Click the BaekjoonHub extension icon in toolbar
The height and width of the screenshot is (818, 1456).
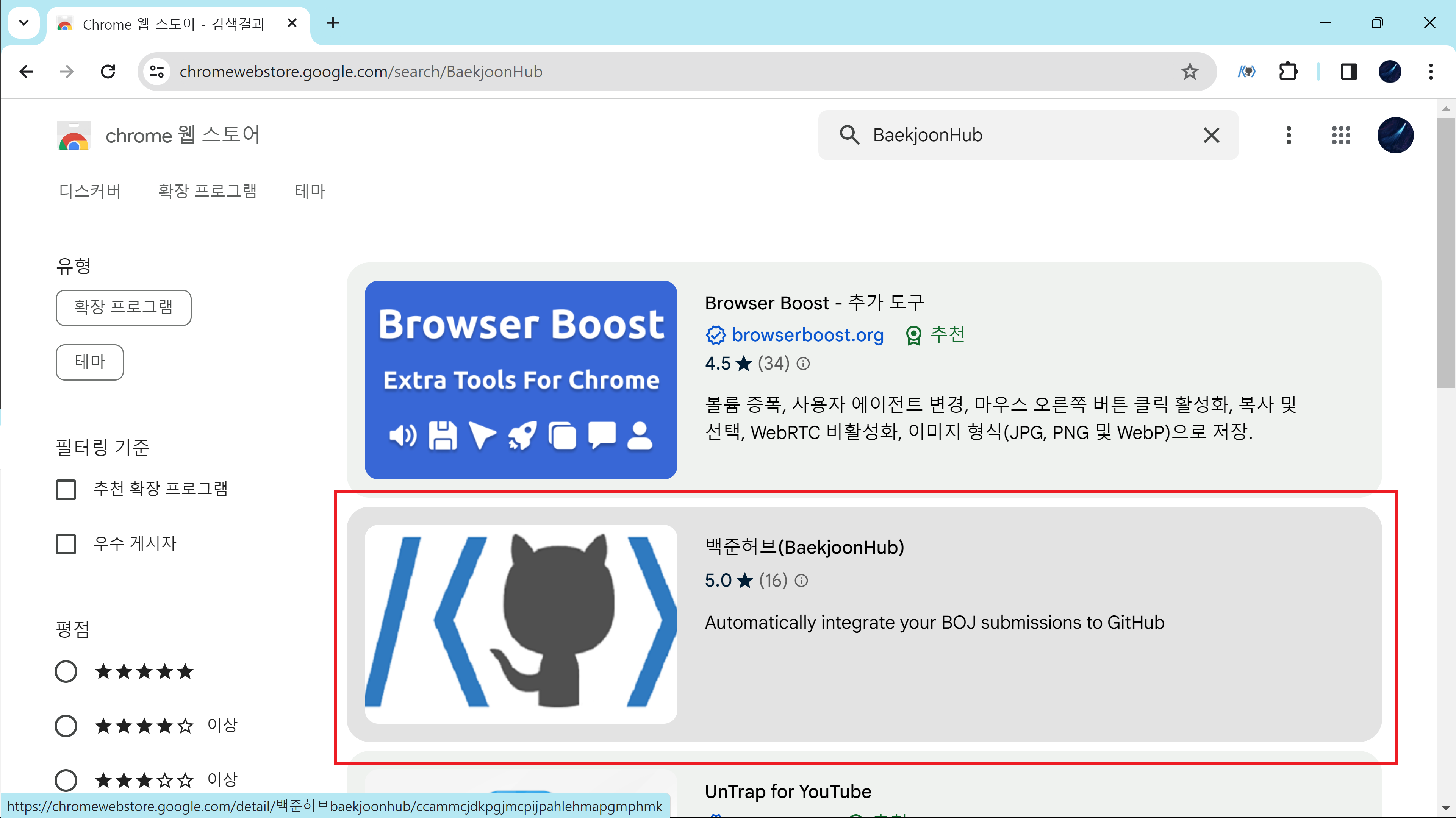click(x=1246, y=72)
